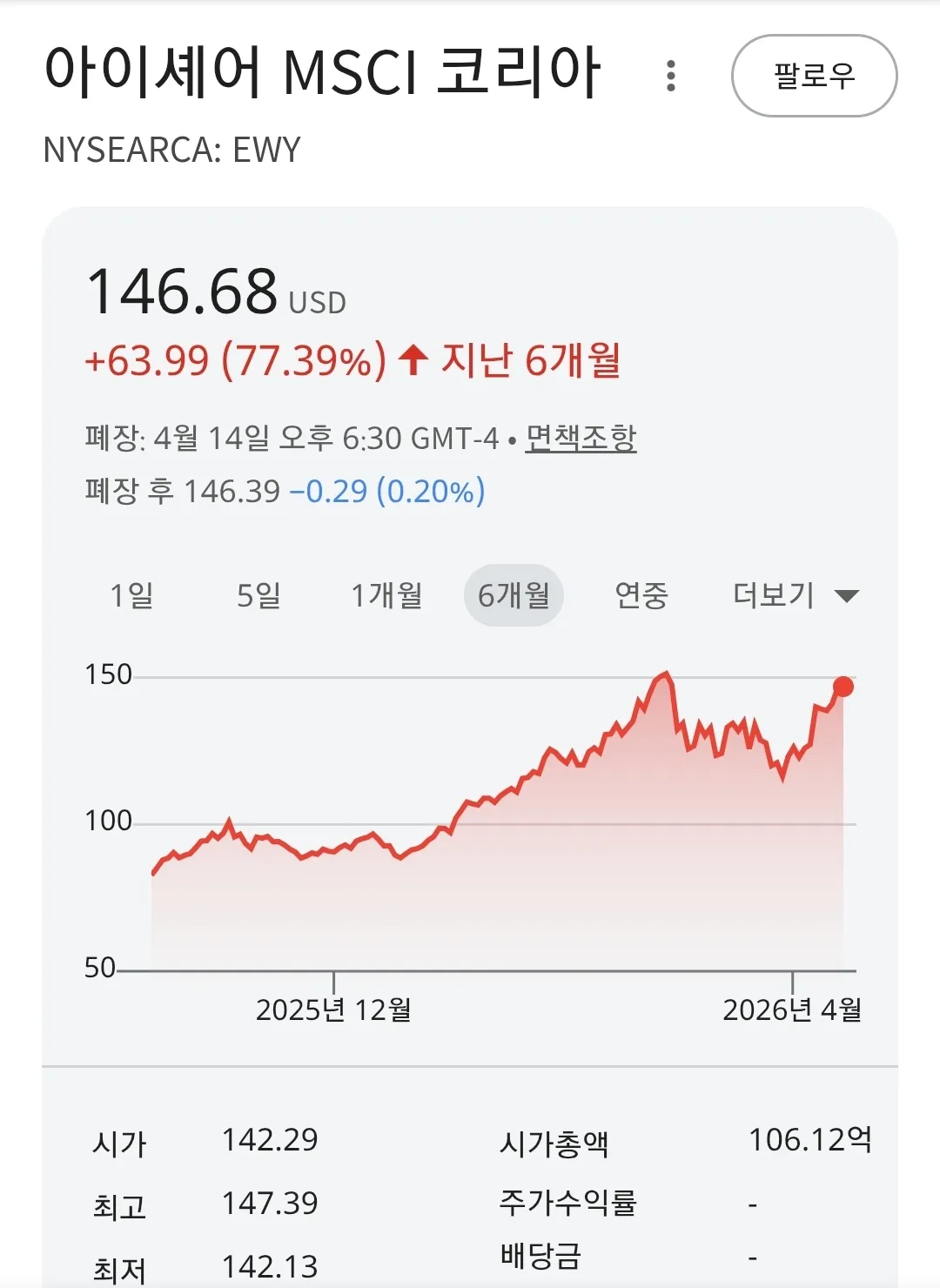Click the chart peak near 150
Viewport: 940px width, 1288px height.
pyautogui.click(x=665, y=674)
